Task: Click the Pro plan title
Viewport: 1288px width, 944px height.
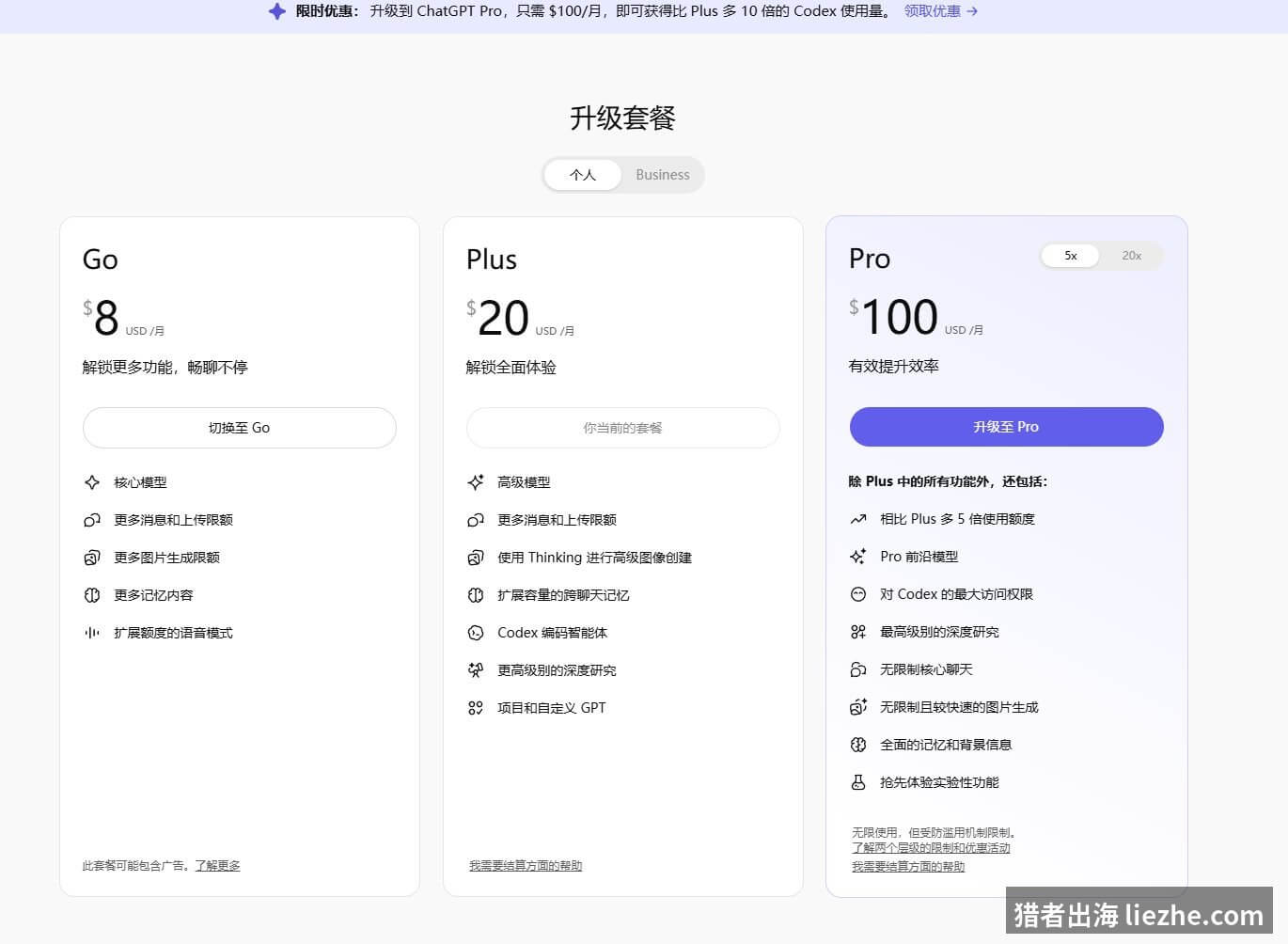Action: click(870, 259)
